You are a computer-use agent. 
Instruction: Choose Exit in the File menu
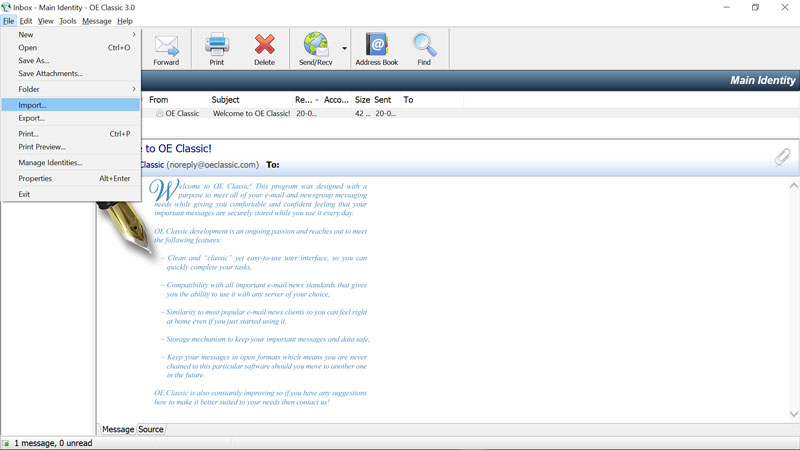[x=71, y=194]
